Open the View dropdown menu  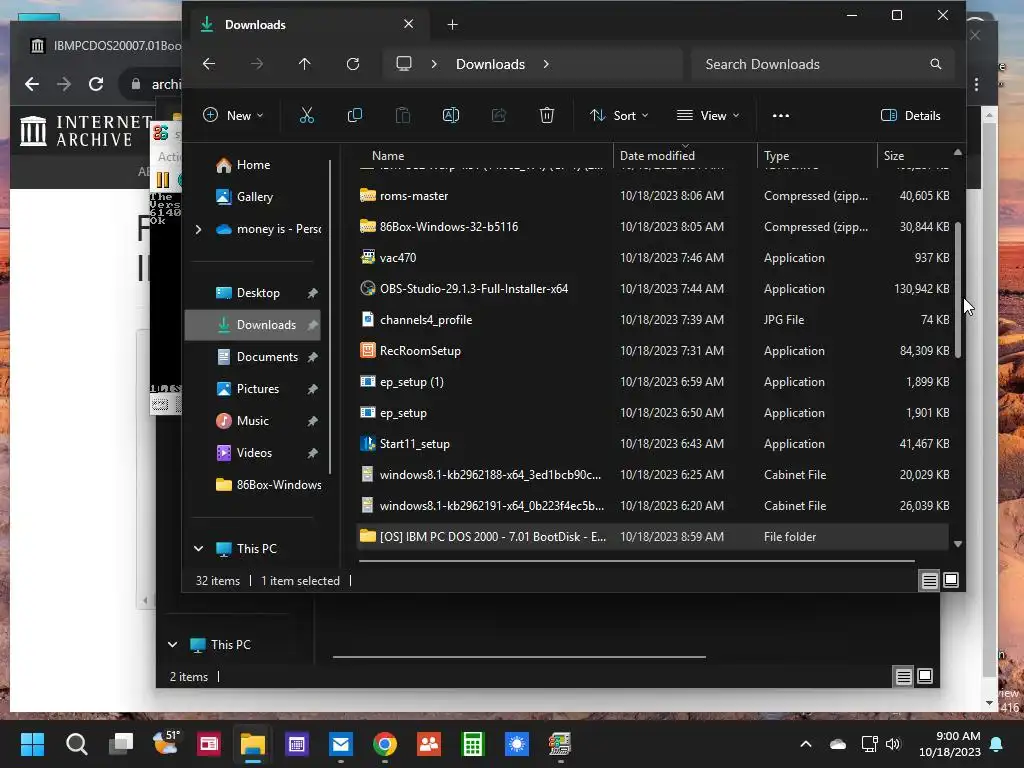tap(708, 116)
